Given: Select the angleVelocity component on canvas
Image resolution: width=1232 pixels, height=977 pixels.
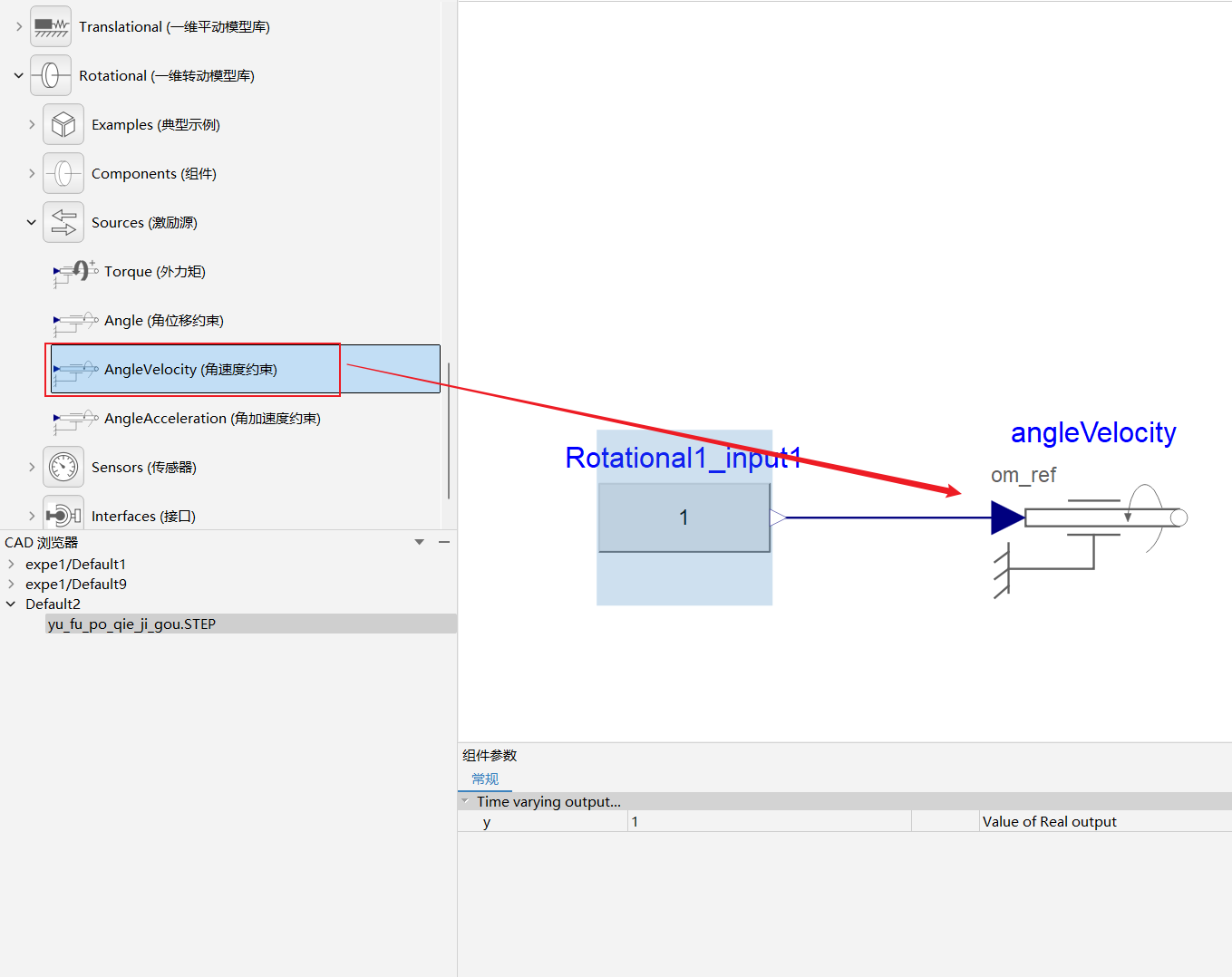Looking at the screenshot, I should 1091,541.
